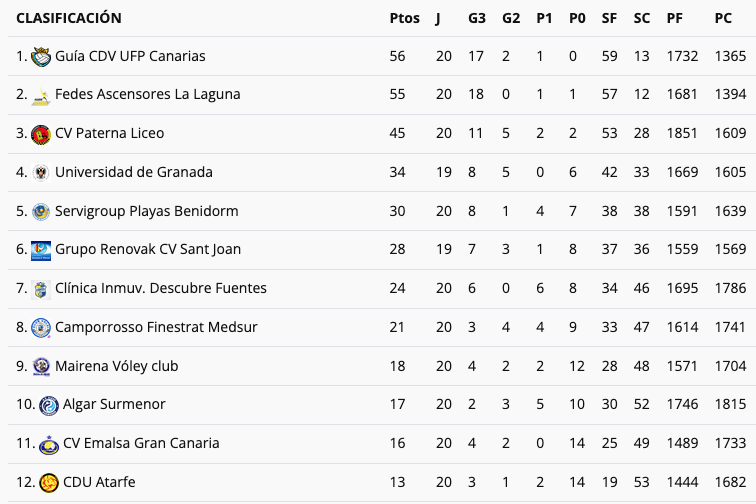The image size is (756, 504).
Task: Click the SF column header
Action: pos(609,18)
